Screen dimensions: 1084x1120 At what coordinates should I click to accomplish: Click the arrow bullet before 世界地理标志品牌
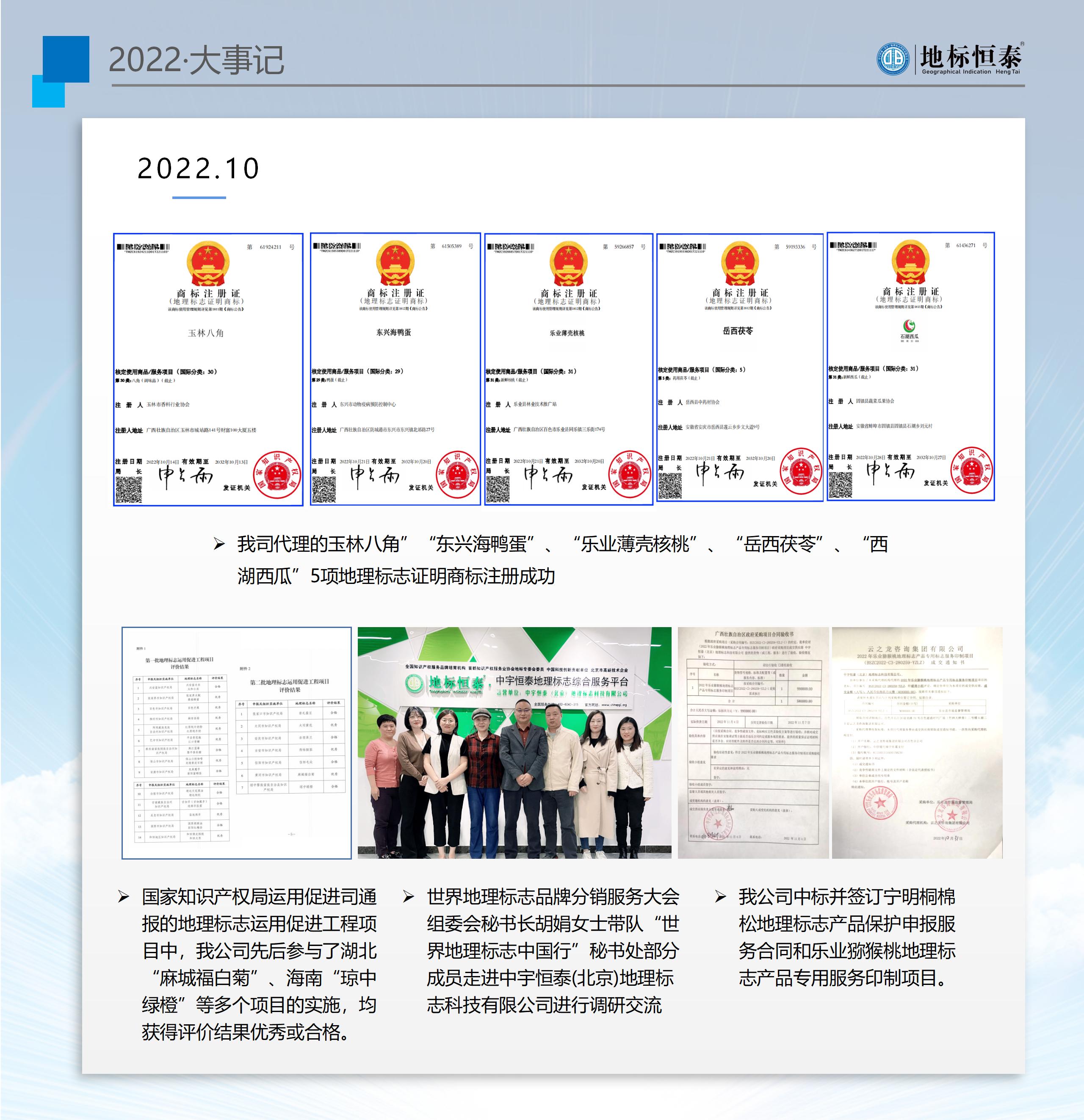409,896
